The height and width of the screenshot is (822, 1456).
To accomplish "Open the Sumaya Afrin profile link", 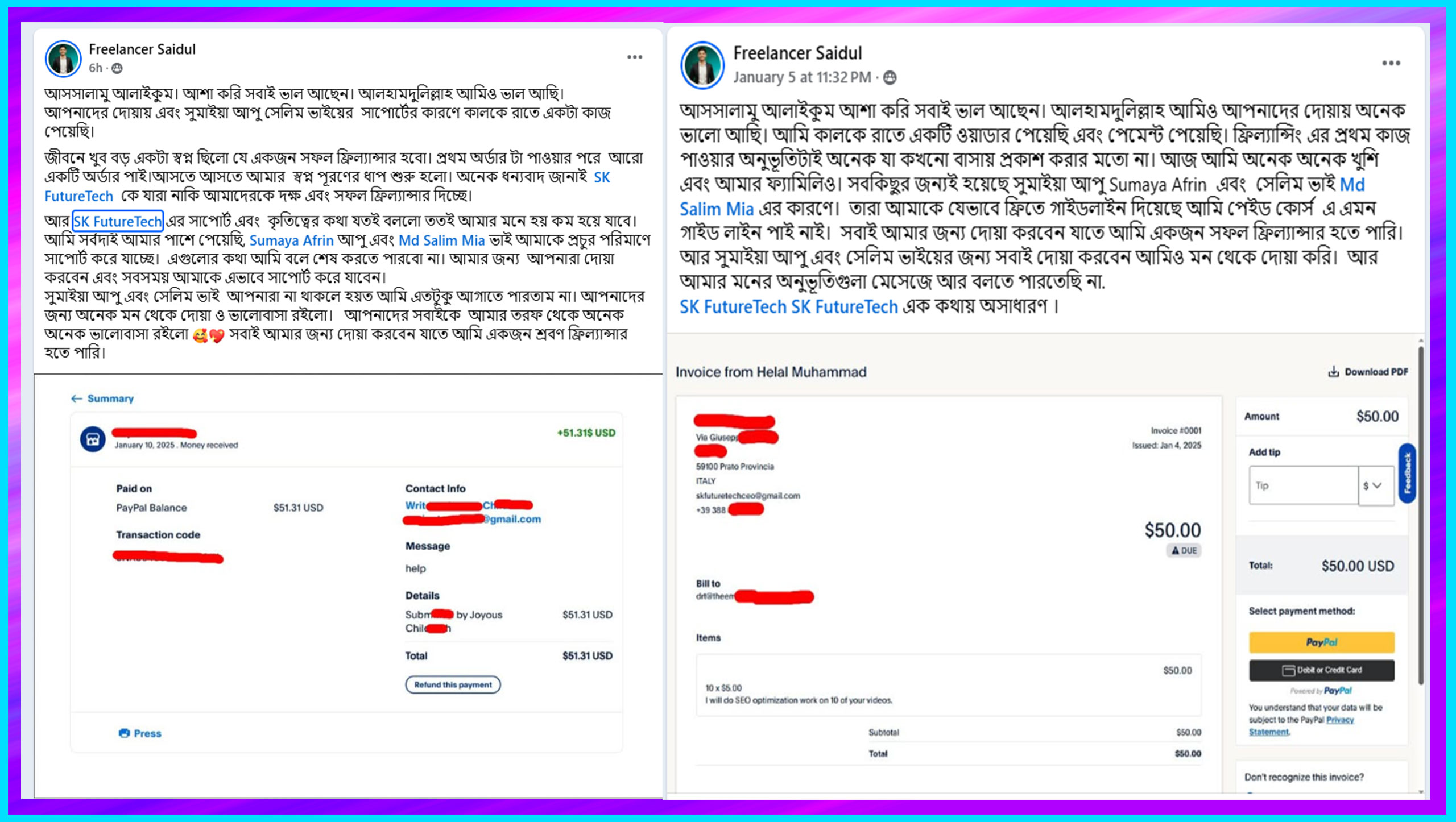I will pyautogui.click(x=291, y=240).
